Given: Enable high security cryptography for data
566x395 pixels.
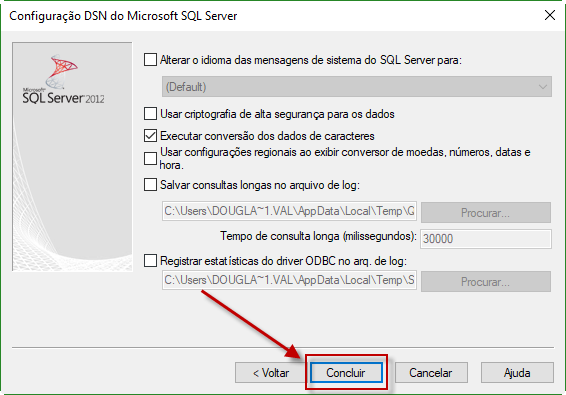Looking at the screenshot, I should pyautogui.click(x=150, y=114).
